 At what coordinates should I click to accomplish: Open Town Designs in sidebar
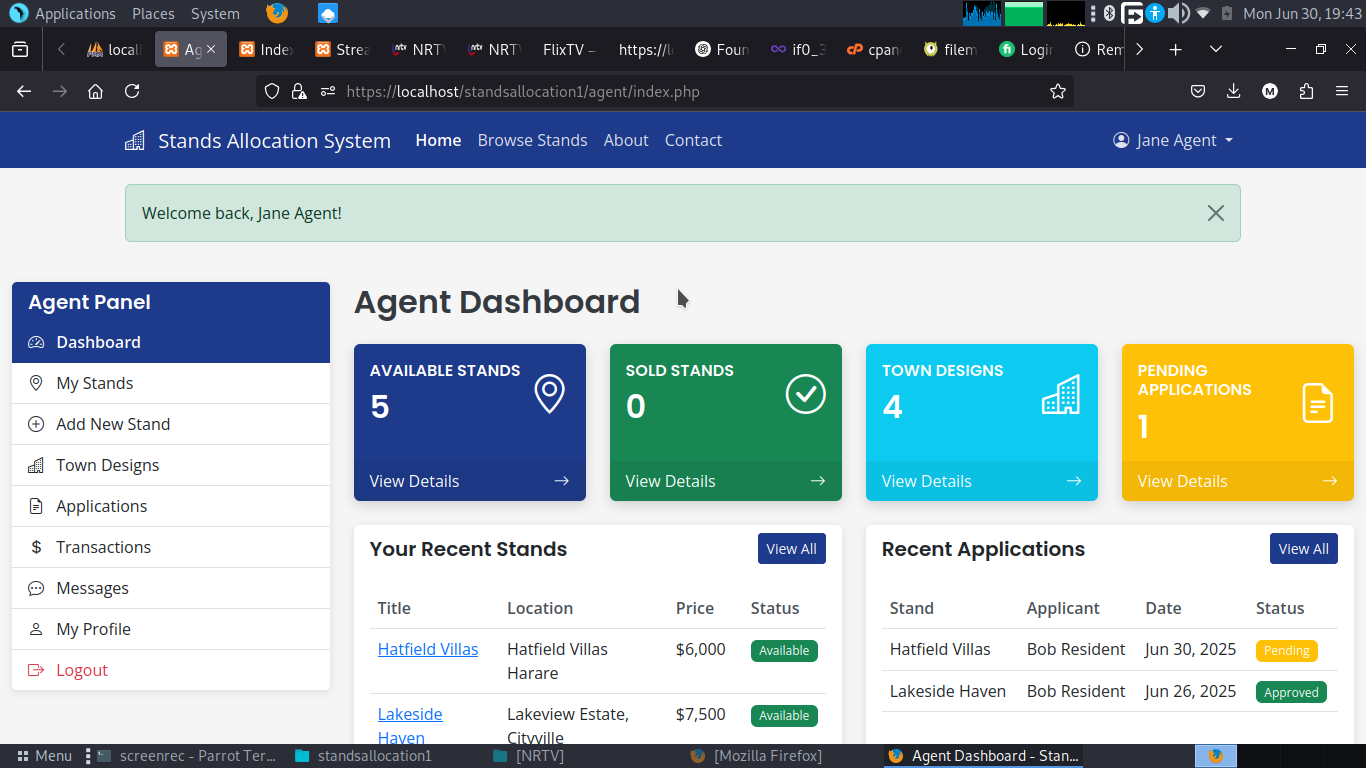pos(171,465)
